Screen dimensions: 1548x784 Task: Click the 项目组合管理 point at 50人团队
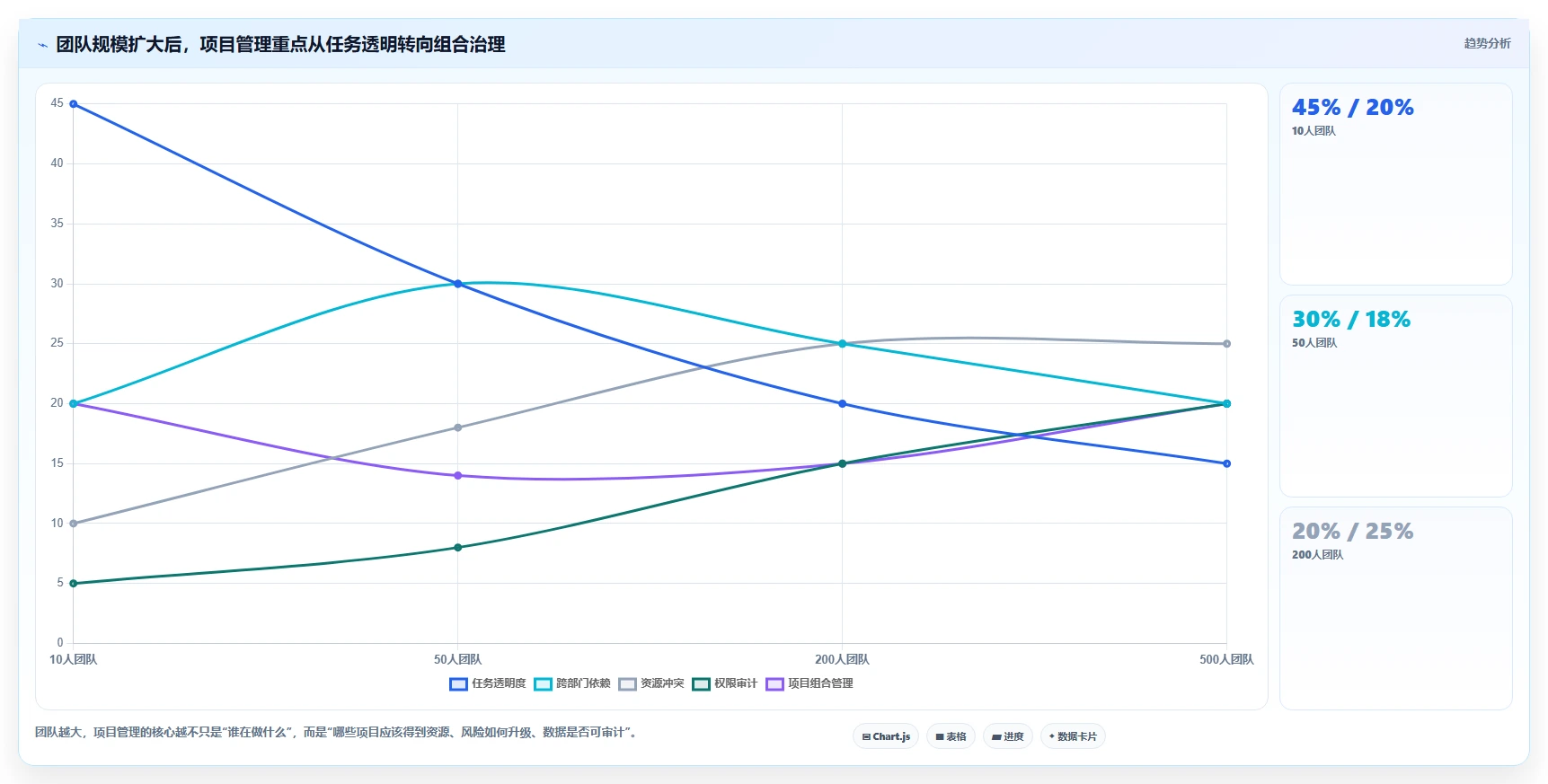click(x=458, y=476)
